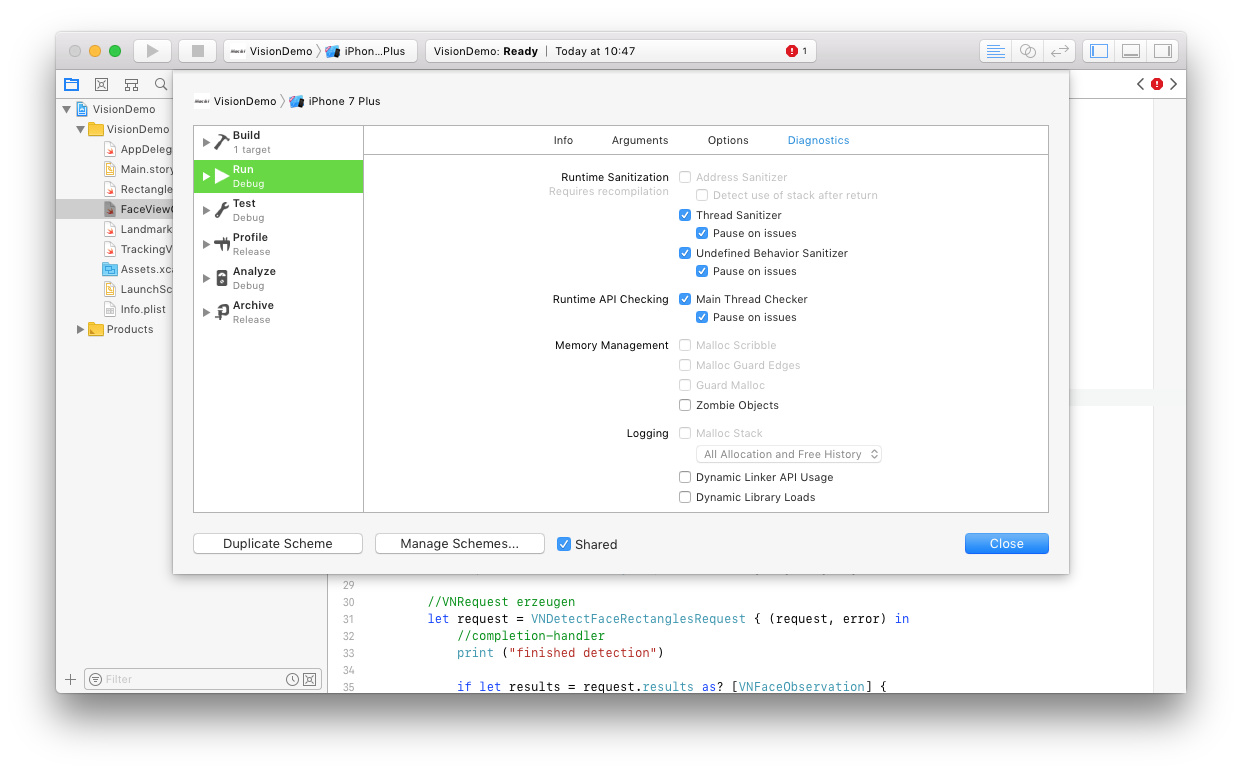Viewport: 1242px width, 773px height.
Task: Expand the Build scheme action
Action: tap(206, 142)
